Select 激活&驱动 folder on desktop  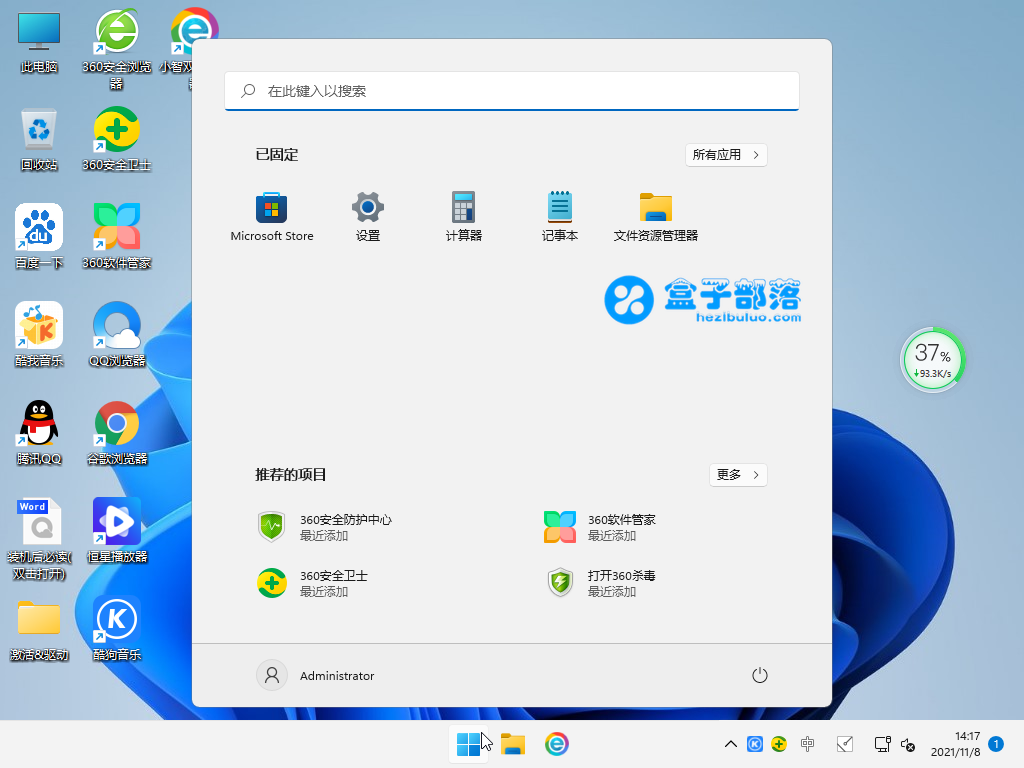point(39,630)
